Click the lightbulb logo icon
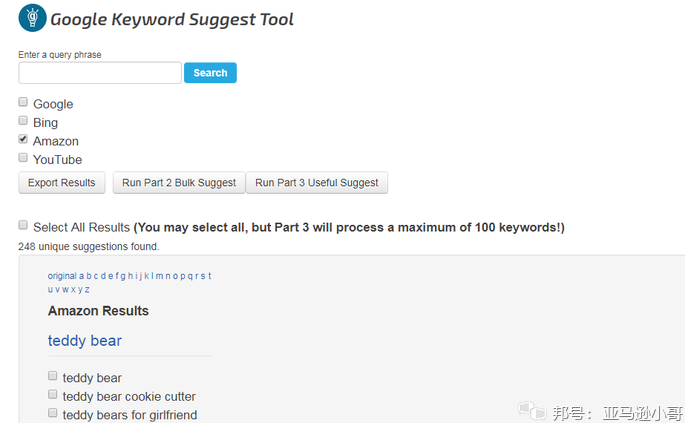 click(32, 19)
